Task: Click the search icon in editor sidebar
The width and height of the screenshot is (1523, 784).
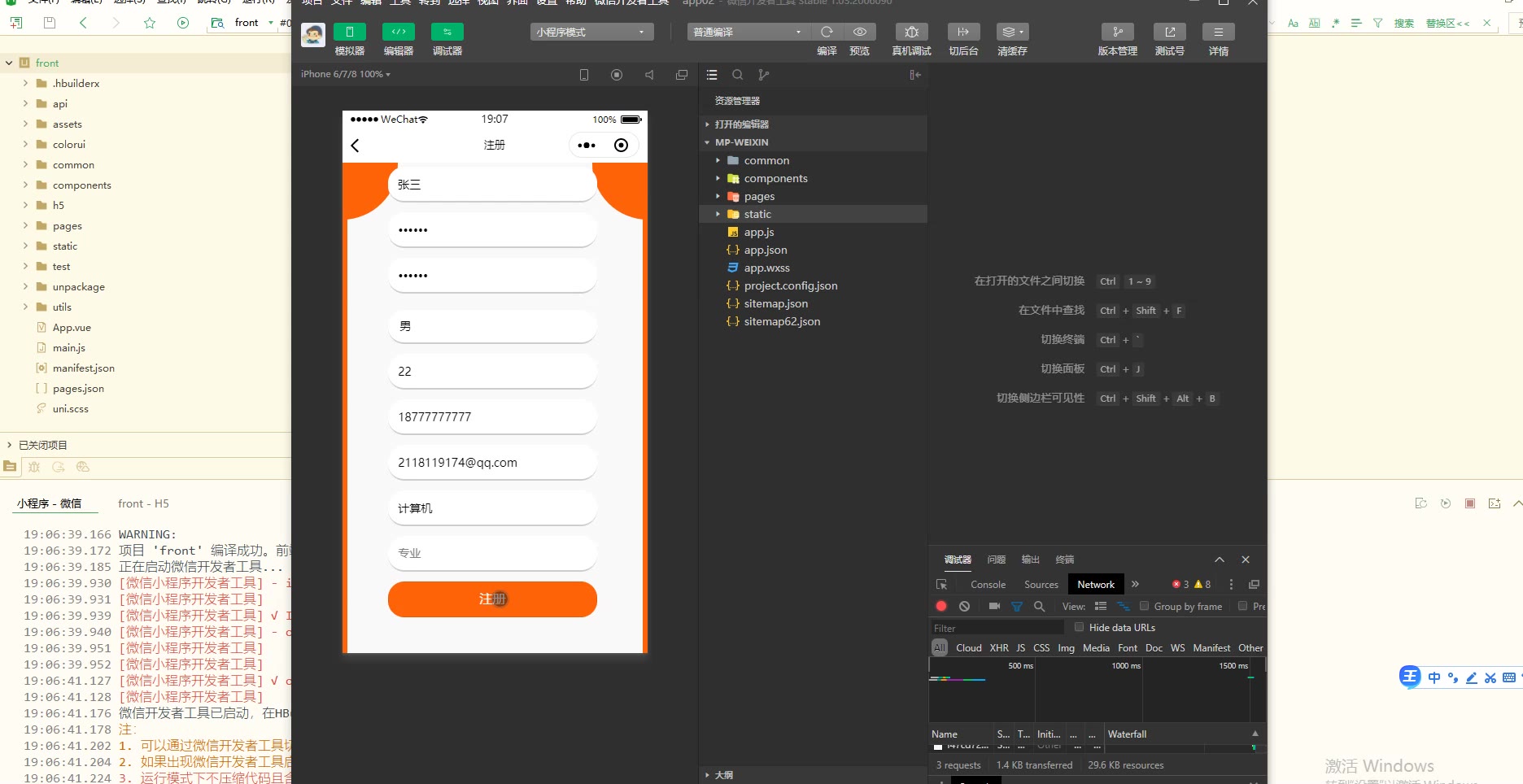Action: [738, 75]
